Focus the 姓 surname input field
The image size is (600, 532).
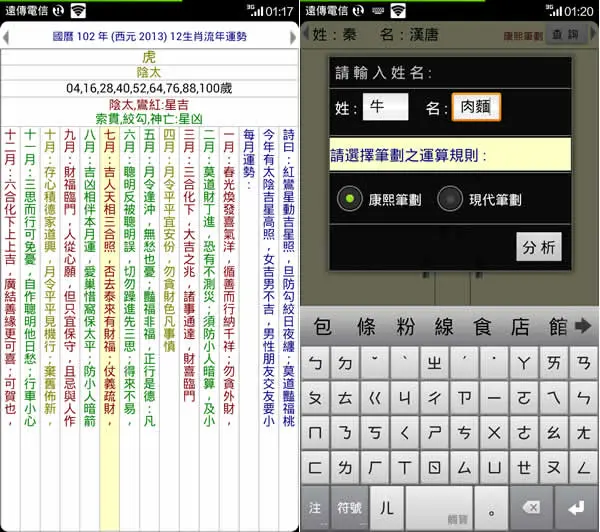pos(385,107)
